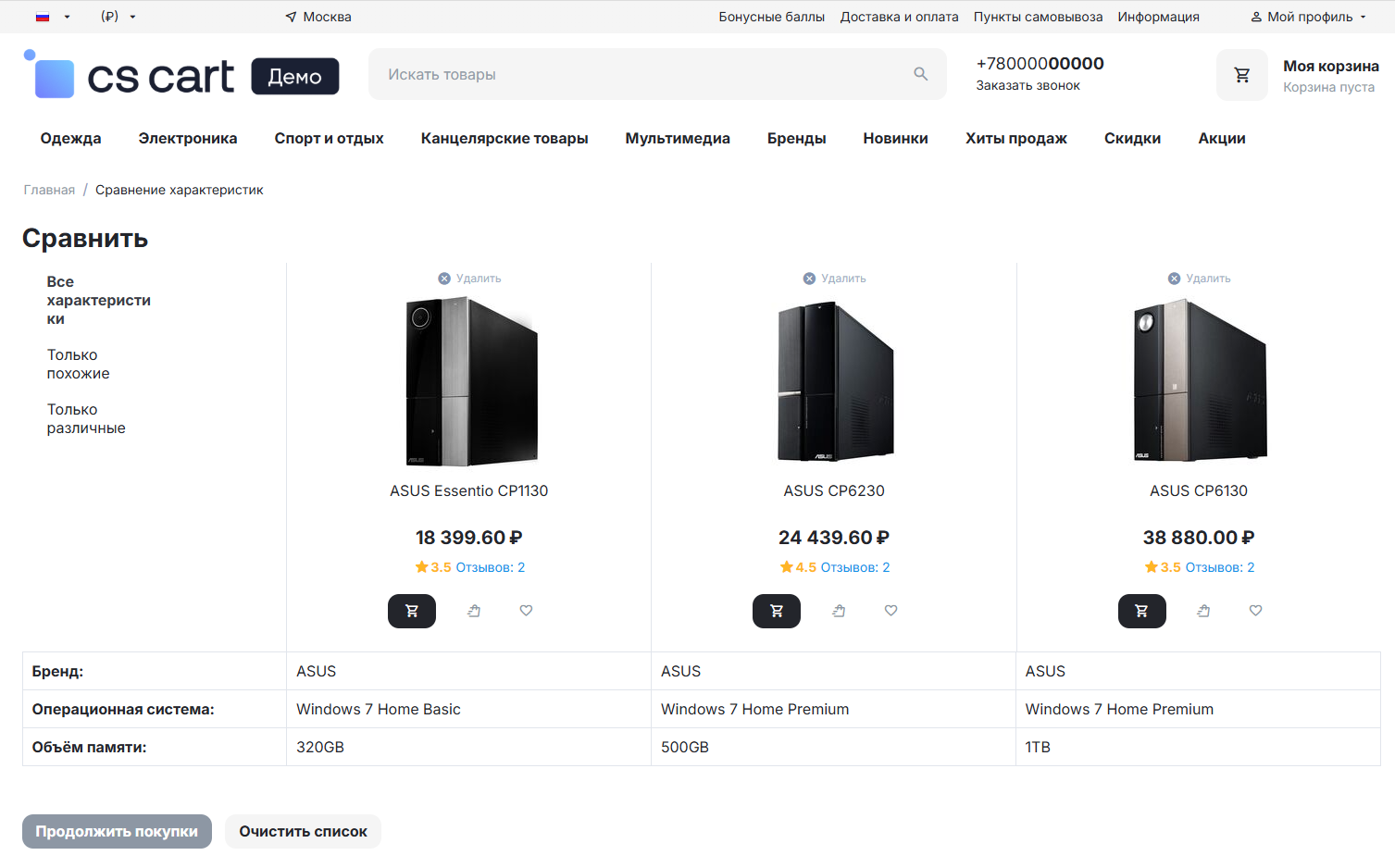Add ASUS Essentio CP1130 to cart
The width and height of the screenshot is (1395, 868).
pyautogui.click(x=412, y=611)
